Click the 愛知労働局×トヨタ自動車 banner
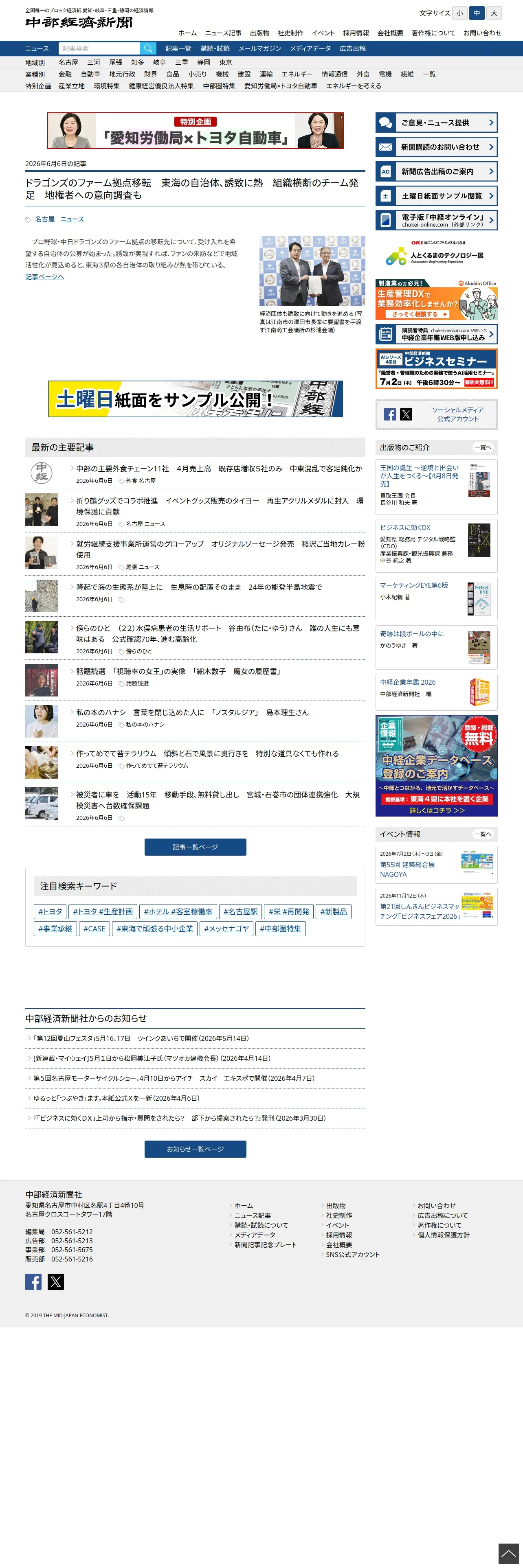The width and height of the screenshot is (523, 1568). (196, 130)
